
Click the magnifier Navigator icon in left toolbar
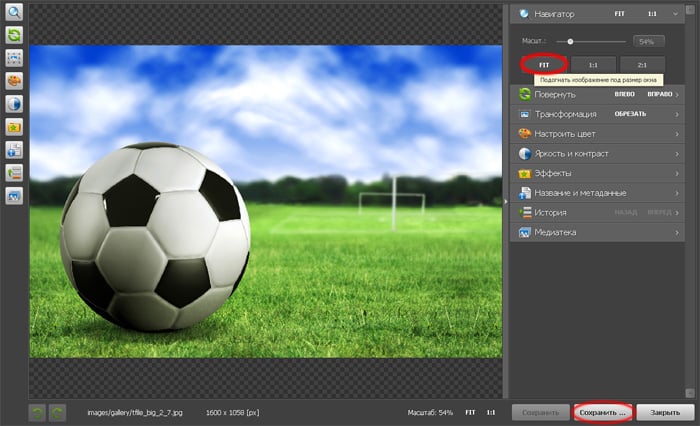[x=15, y=12]
